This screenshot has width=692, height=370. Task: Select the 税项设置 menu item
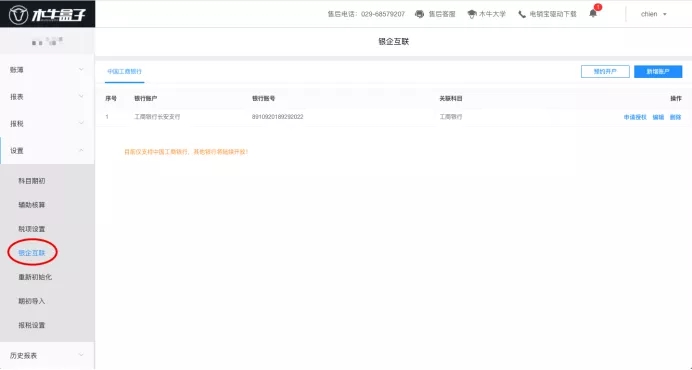[32, 229]
